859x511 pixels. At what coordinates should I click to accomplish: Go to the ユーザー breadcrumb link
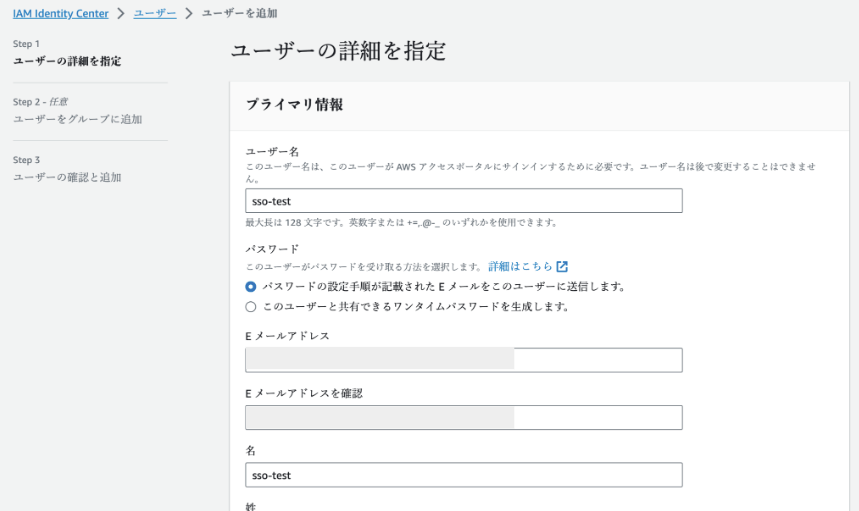(154, 13)
